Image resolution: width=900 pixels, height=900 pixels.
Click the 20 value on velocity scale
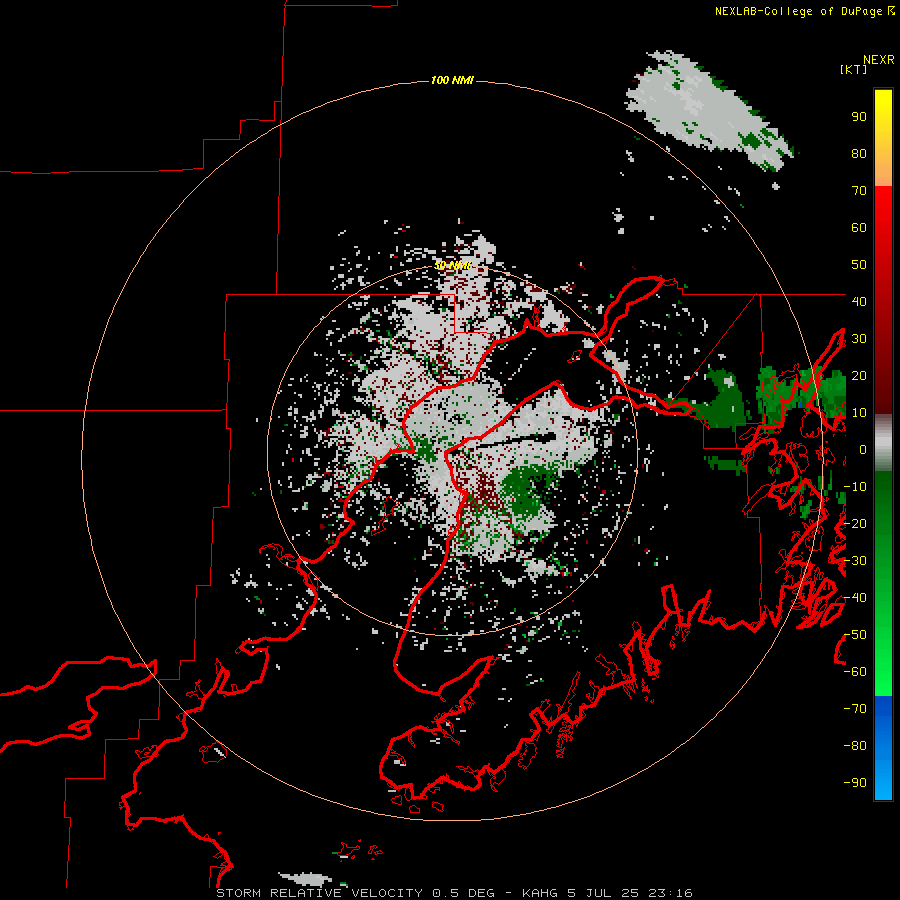coord(859,376)
